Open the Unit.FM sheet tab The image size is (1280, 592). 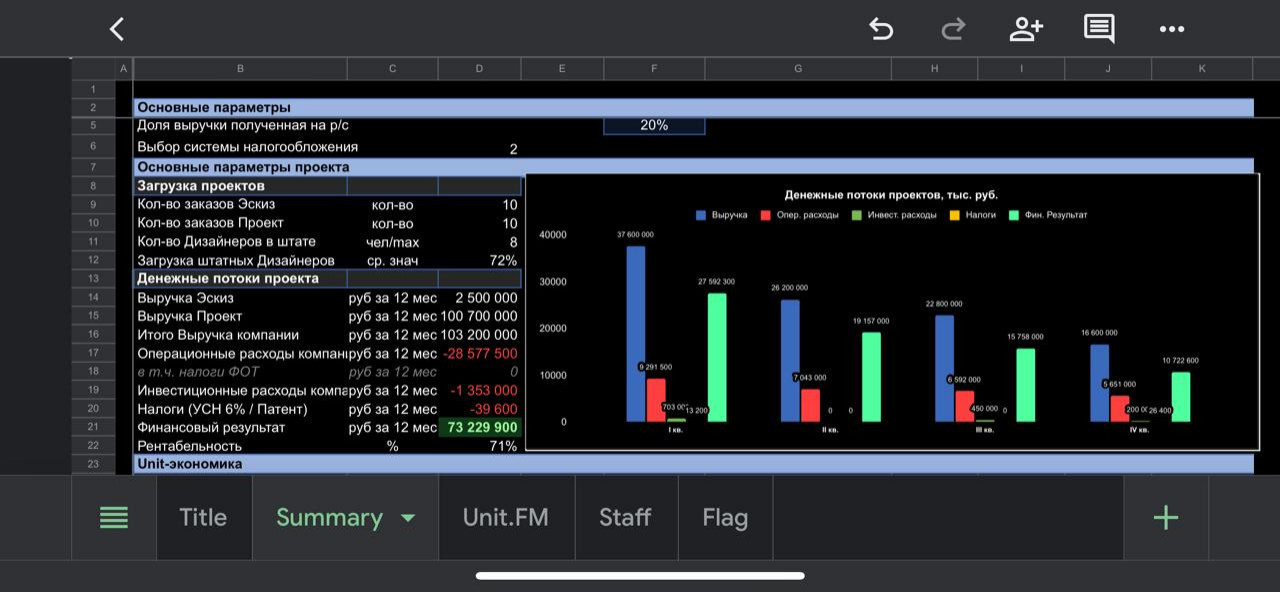point(505,517)
